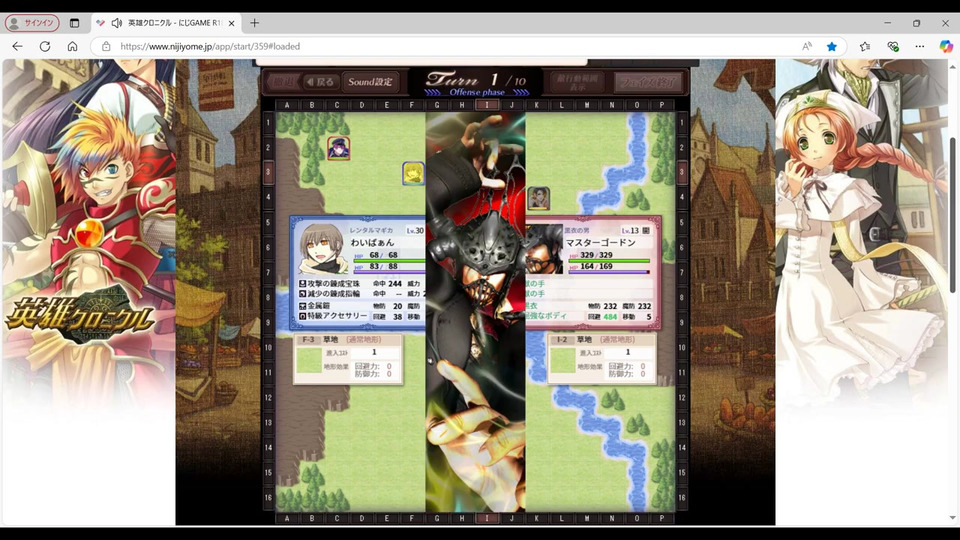Click the サインイン profile button
Image resolution: width=960 pixels, height=540 pixels.
[32, 23]
